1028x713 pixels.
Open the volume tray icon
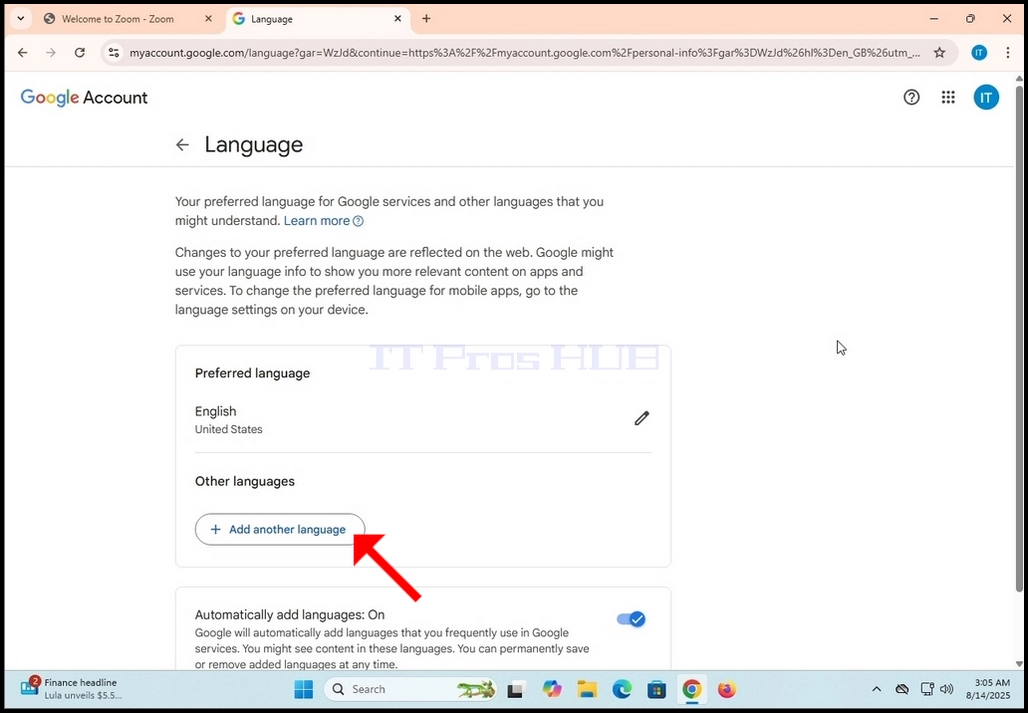coord(946,689)
